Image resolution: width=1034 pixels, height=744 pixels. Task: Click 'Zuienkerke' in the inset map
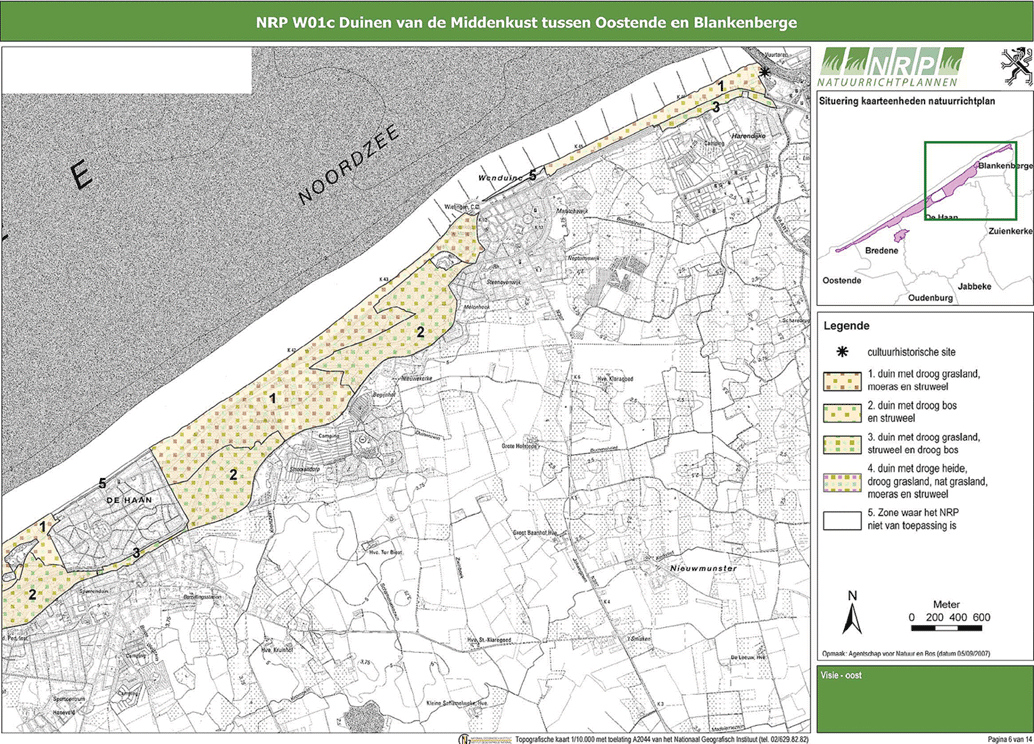coord(1010,232)
